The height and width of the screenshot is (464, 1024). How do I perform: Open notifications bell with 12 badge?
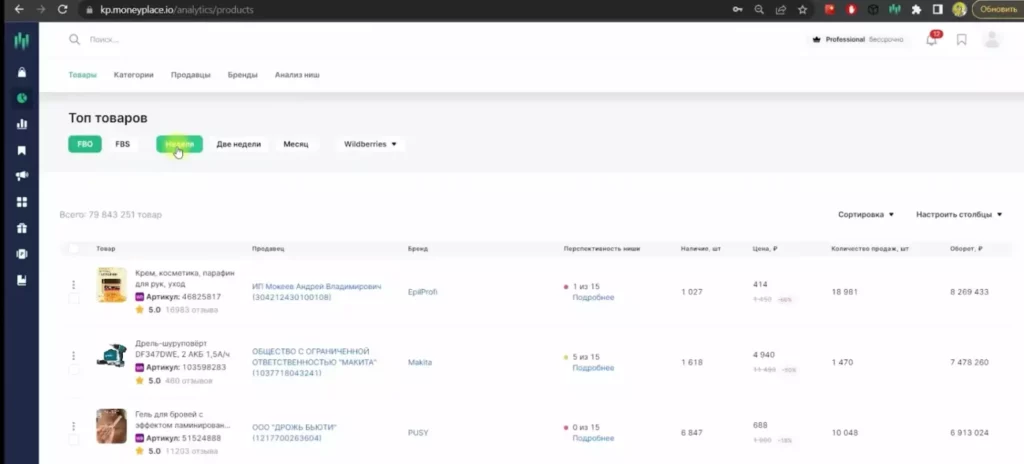[x=932, y=39]
